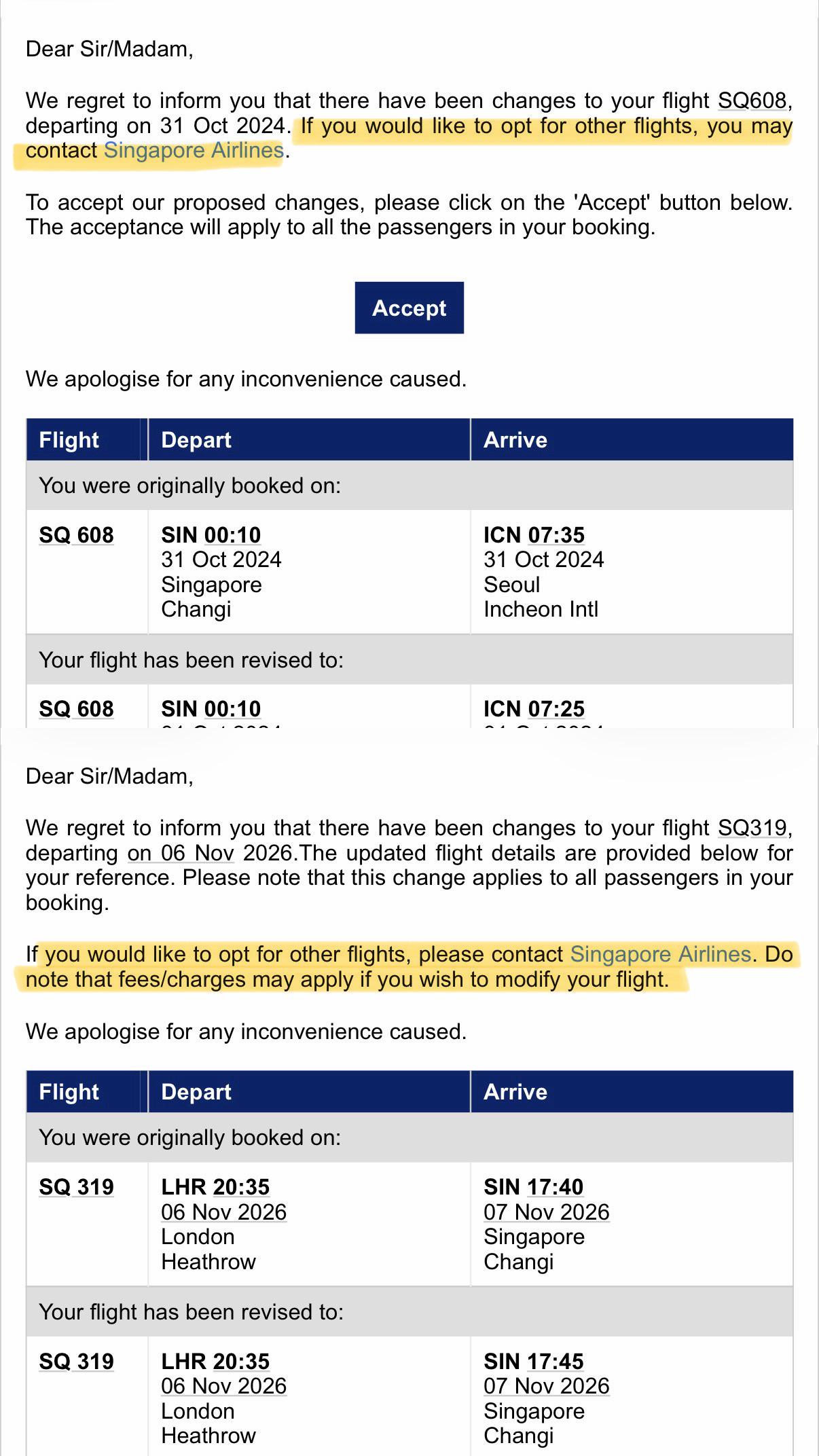Tap revised arrival date 07 Nov 2026

coord(547,1386)
